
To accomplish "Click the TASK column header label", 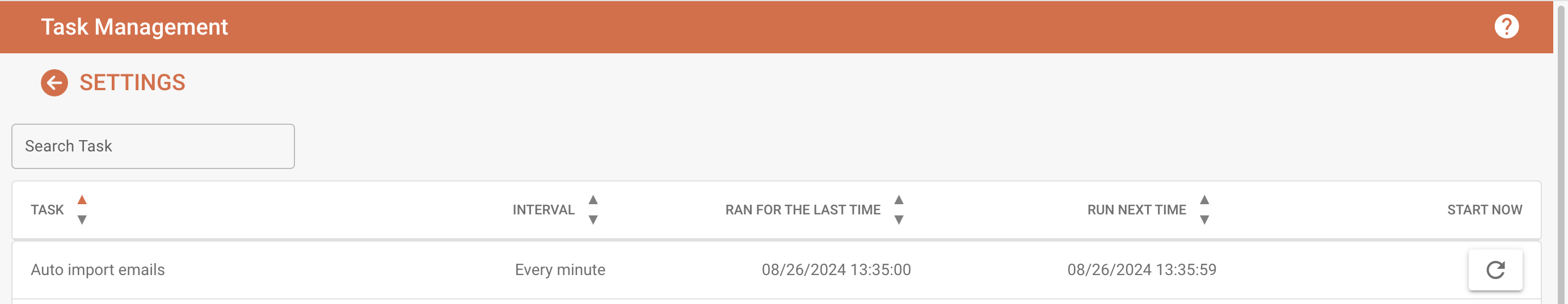I will (48, 210).
